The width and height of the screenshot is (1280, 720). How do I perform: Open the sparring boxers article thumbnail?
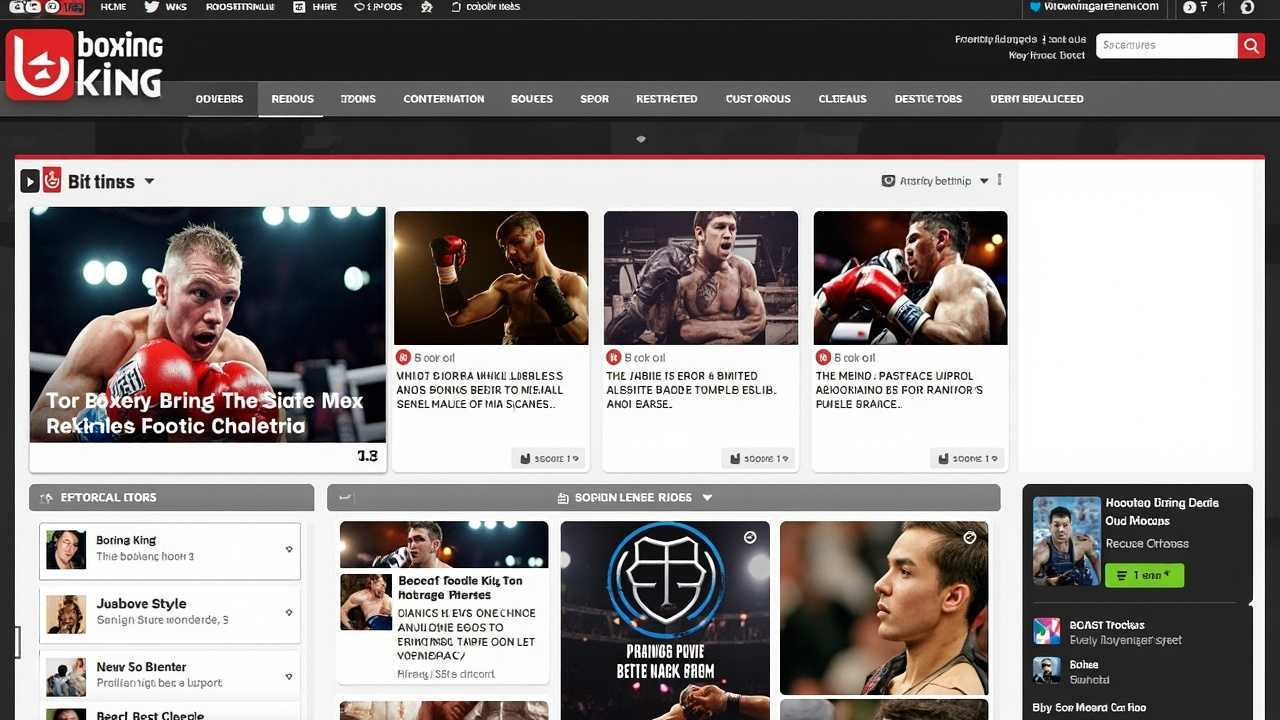(x=910, y=277)
